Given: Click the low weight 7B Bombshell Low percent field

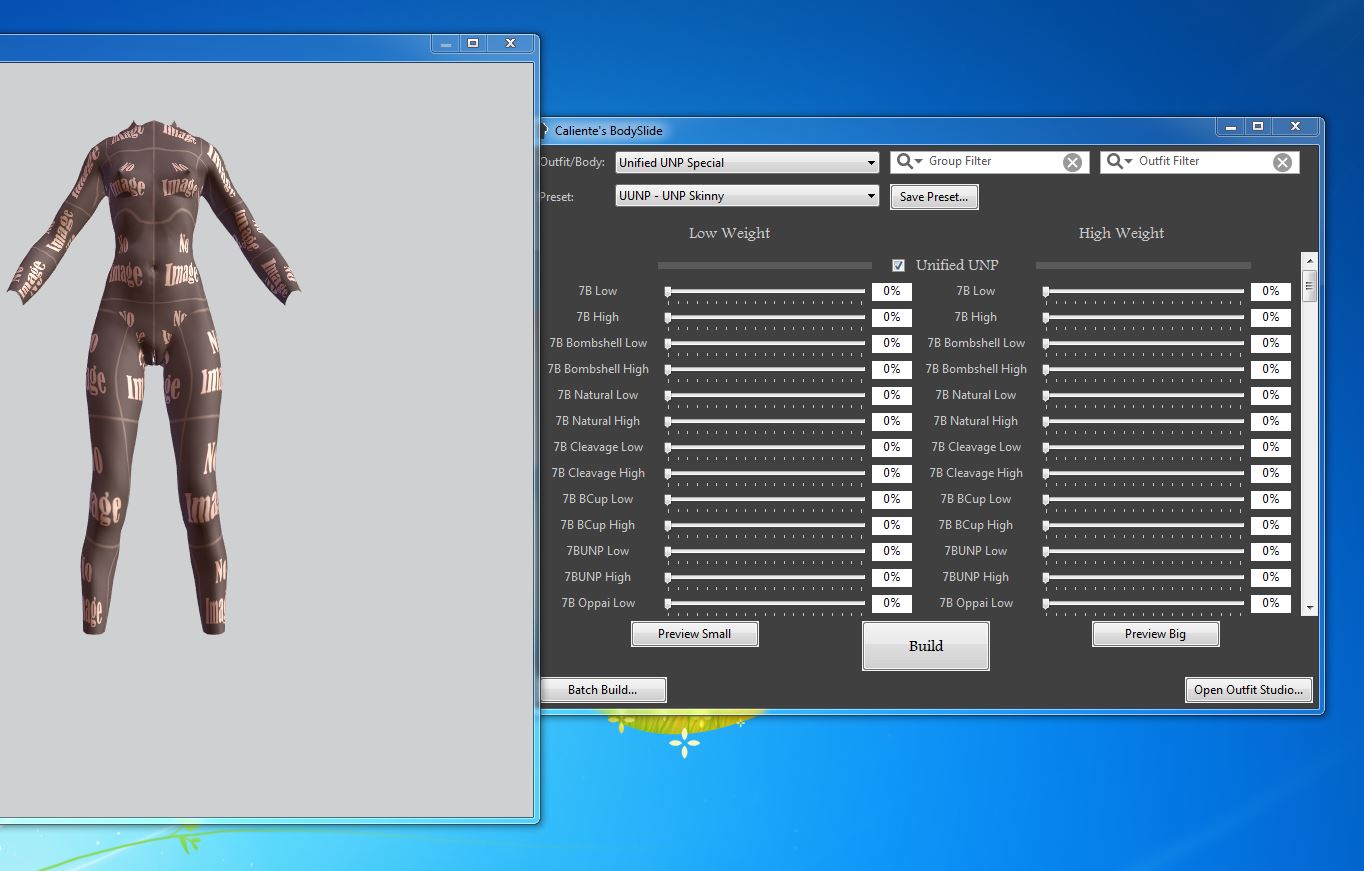Looking at the screenshot, I should 891,343.
